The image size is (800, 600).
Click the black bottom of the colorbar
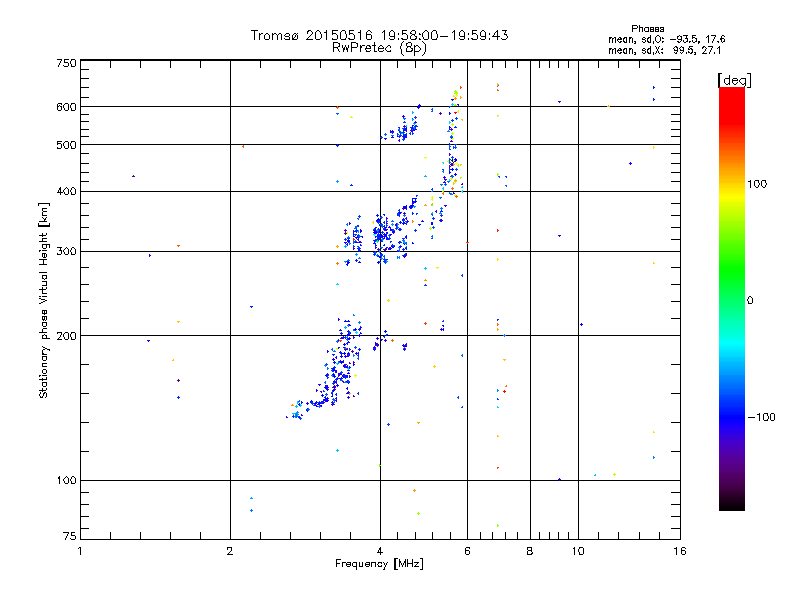click(732, 503)
